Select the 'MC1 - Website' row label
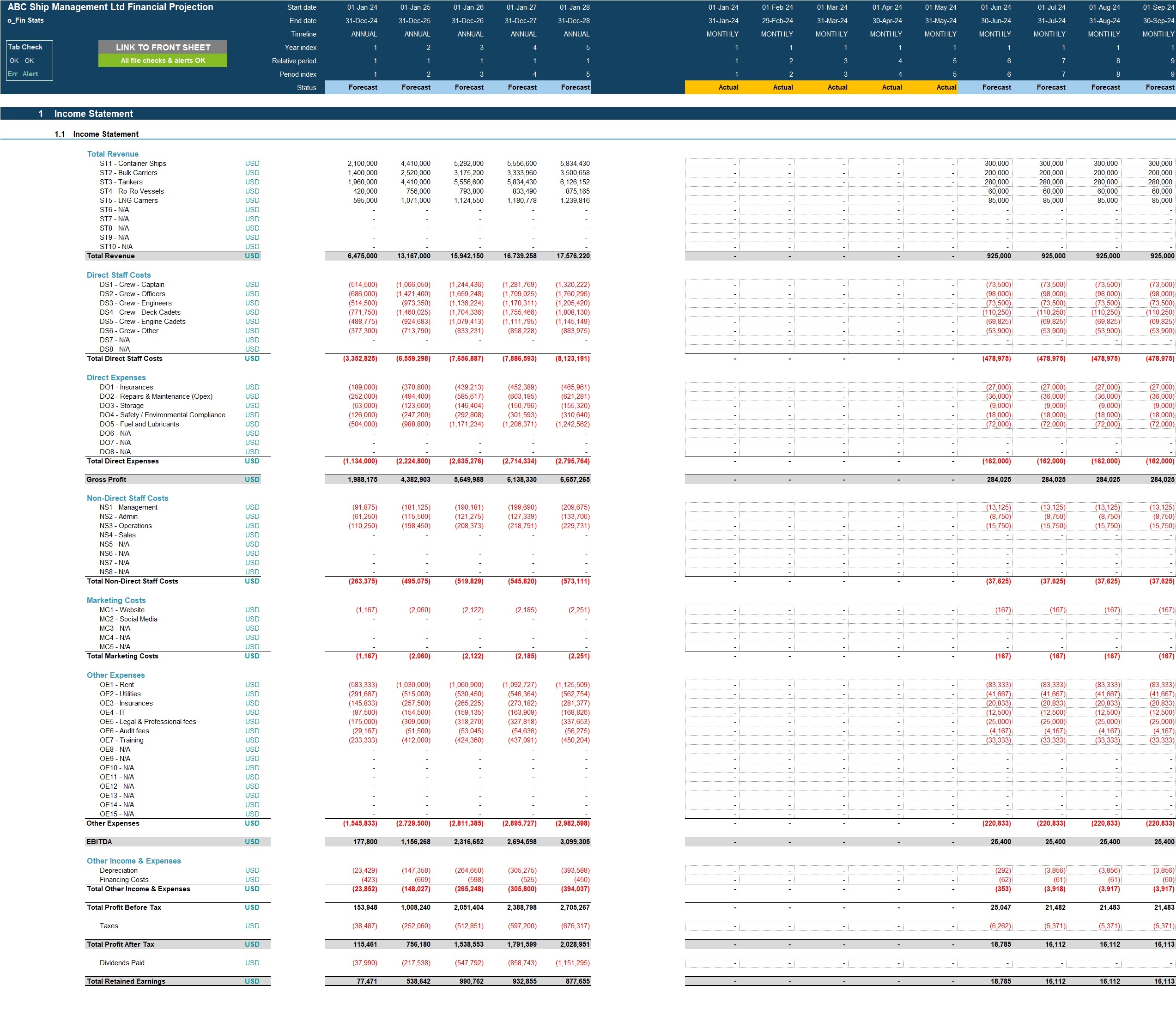 [122, 610]
